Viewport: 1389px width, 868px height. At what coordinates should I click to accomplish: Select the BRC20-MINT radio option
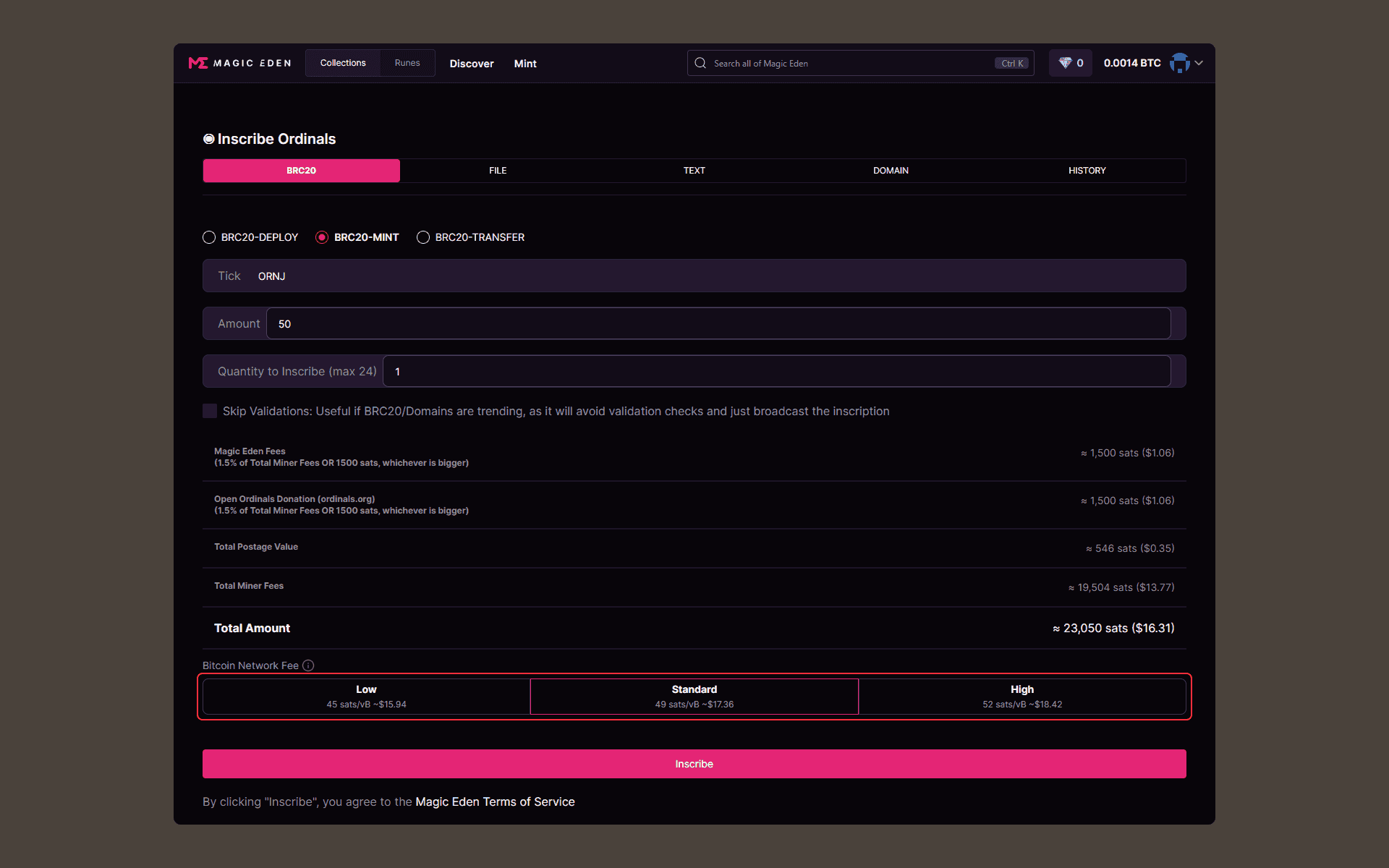322,237
